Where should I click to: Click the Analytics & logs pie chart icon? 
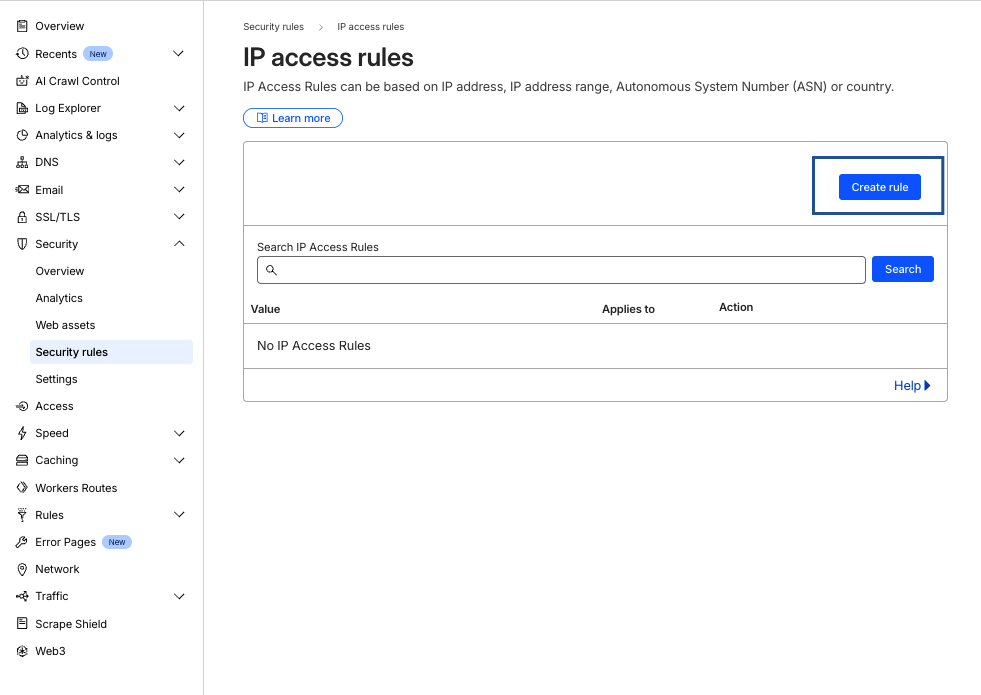pyautogui.click(x=22, y=135)
